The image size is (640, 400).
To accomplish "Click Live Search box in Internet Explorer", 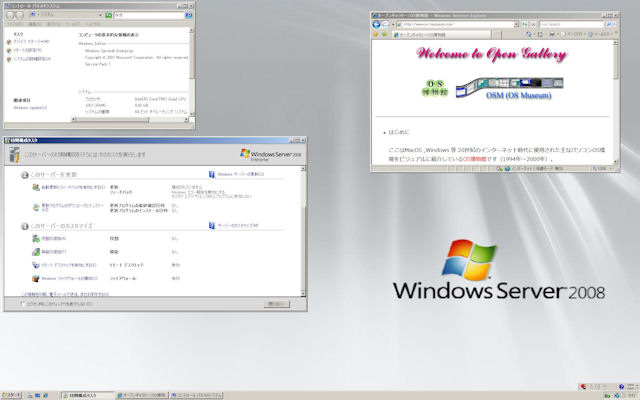I will pos(571,24).
